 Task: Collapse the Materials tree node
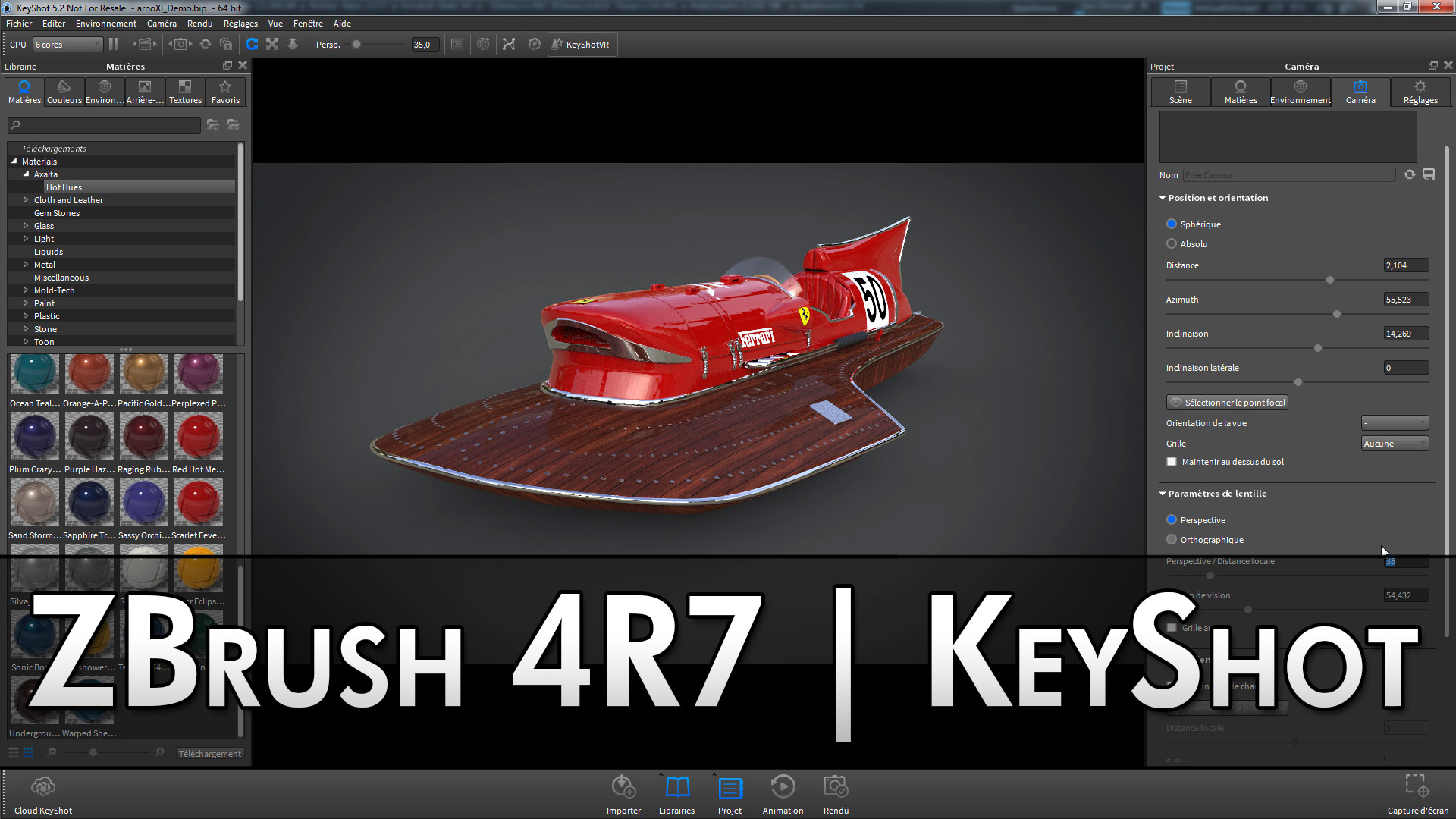(x=14, y=161)
